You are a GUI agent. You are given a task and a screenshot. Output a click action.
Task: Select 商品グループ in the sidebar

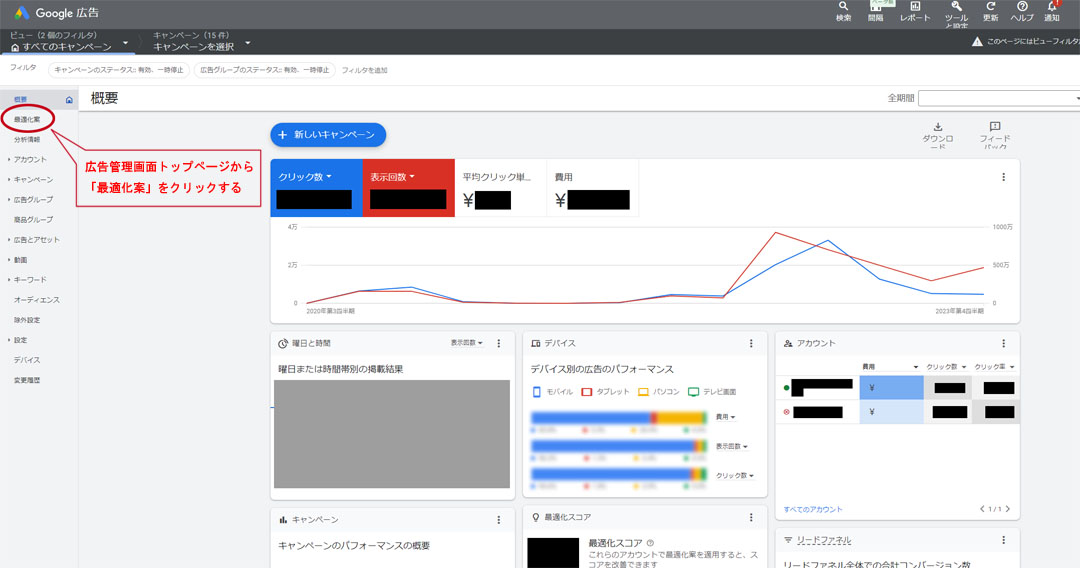[33, 220]
